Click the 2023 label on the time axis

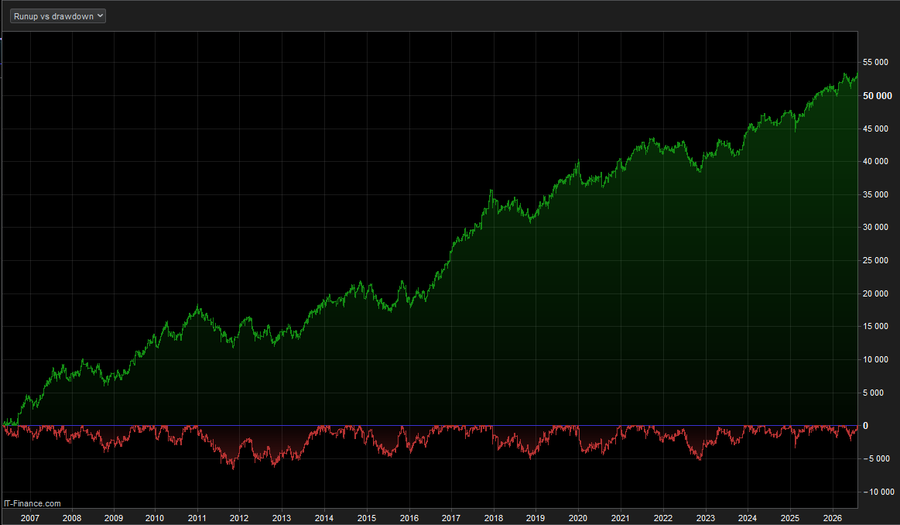tap(705, 518)
